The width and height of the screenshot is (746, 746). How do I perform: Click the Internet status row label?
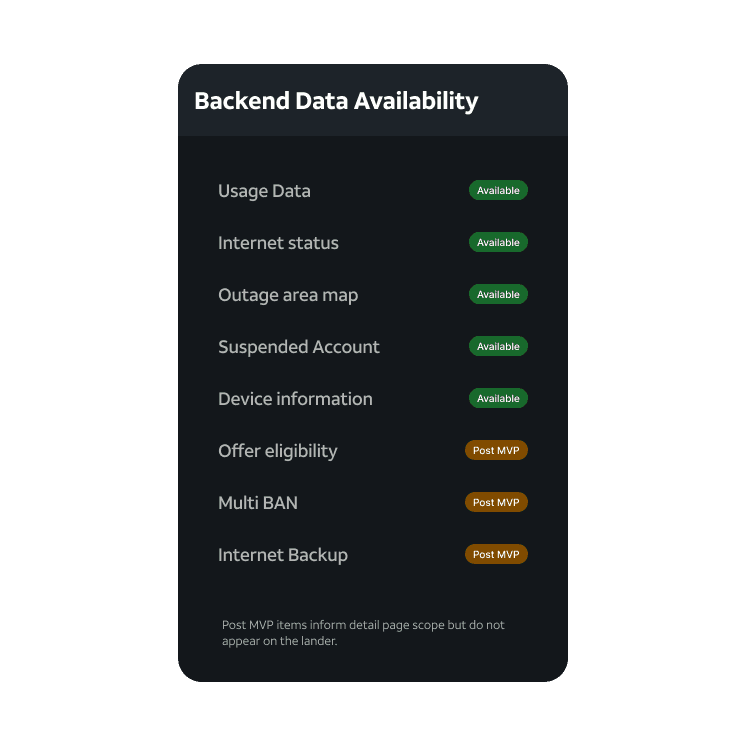pos(278,243)
